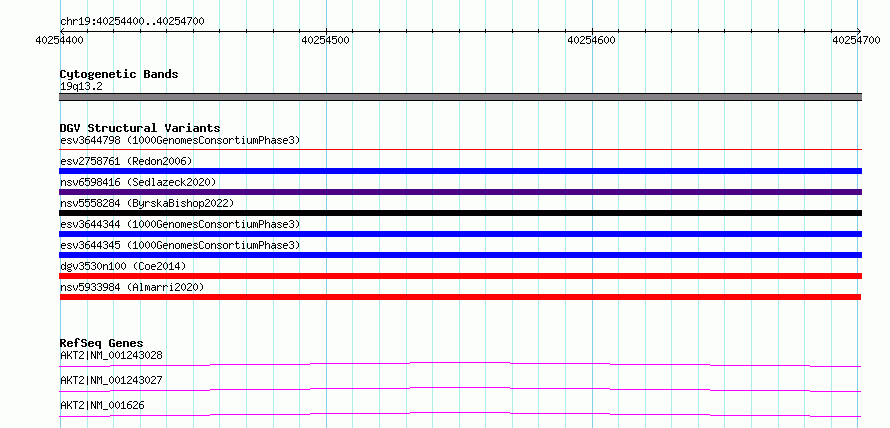
Task: Select the gray 19q13.2 cytoband bar
Action: [460, 97]
